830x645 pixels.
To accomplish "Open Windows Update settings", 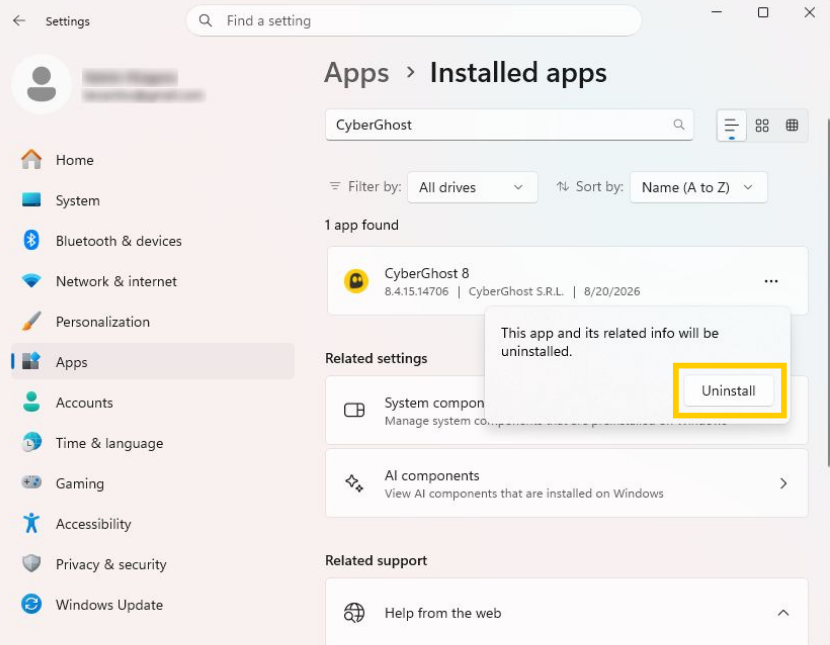I will point(152,605).
